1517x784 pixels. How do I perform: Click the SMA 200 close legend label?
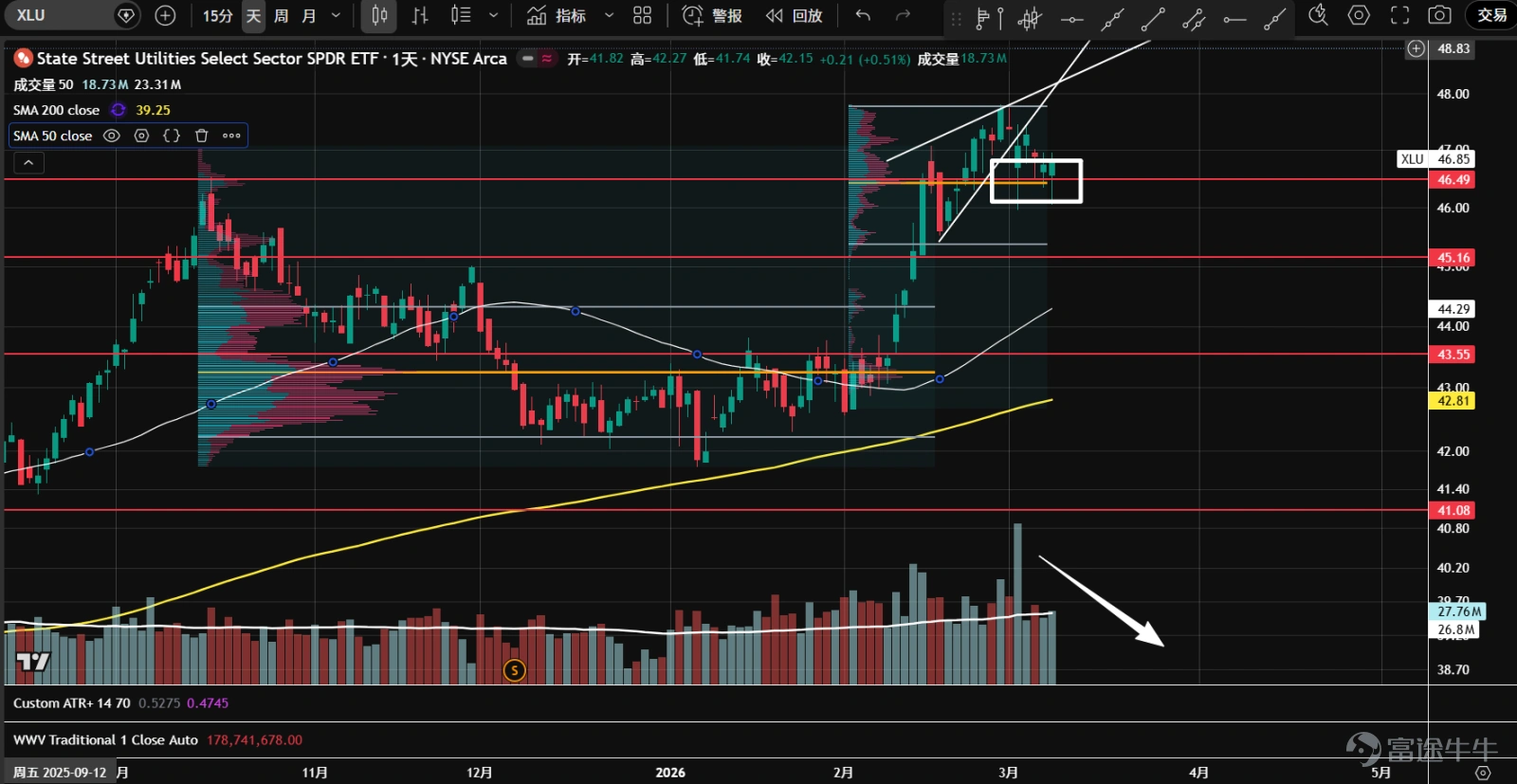(56, 110)
